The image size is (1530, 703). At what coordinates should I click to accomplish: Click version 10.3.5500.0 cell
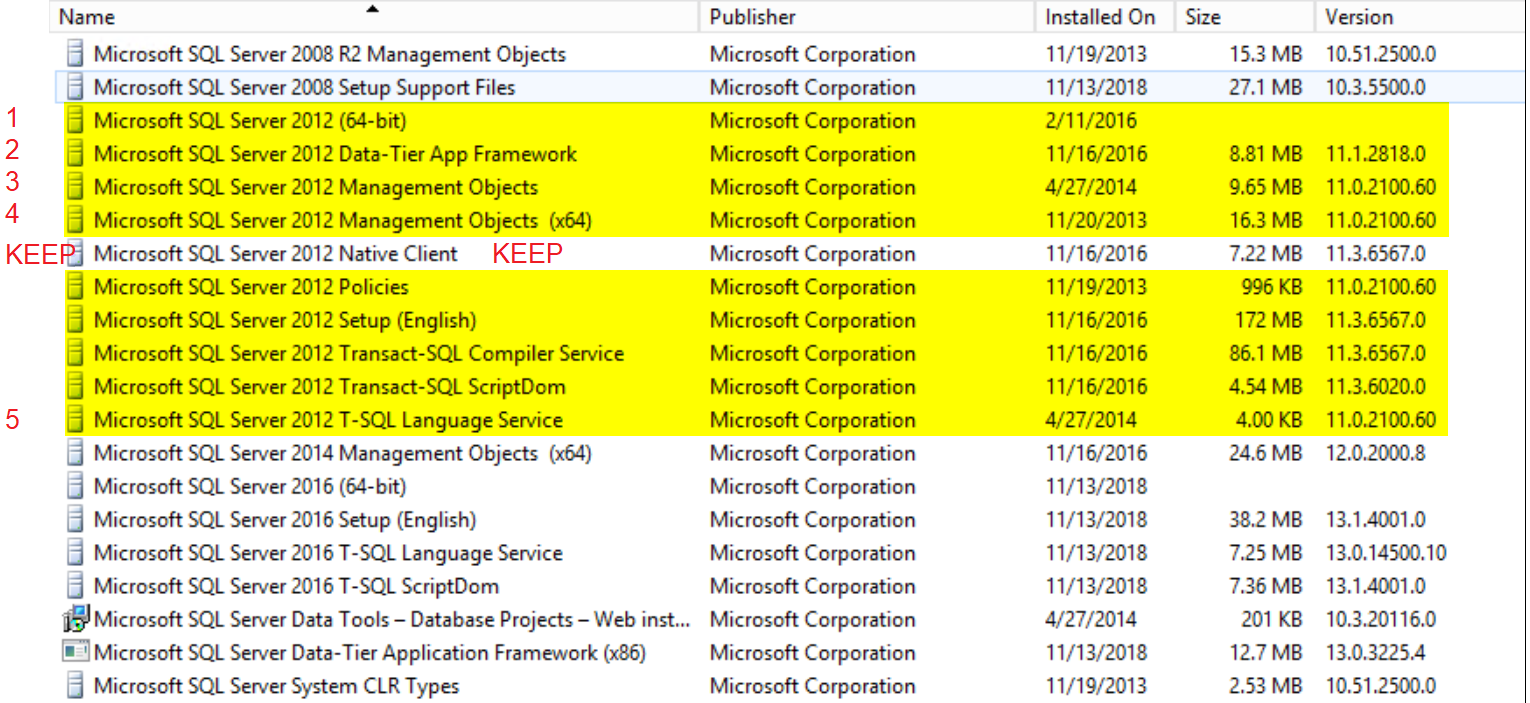(x=1375, y=87)
